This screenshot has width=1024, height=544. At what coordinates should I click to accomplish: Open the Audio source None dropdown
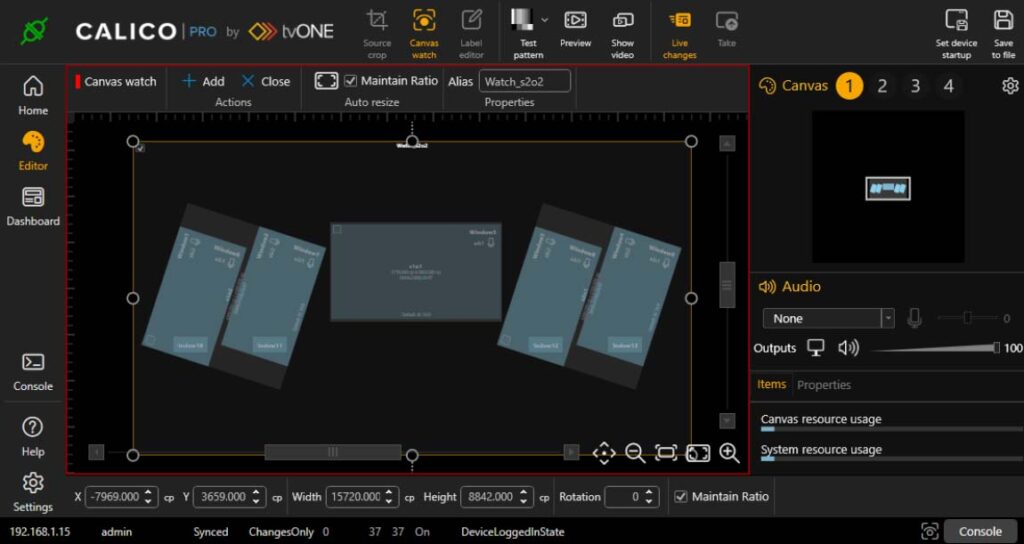[827, 318]
